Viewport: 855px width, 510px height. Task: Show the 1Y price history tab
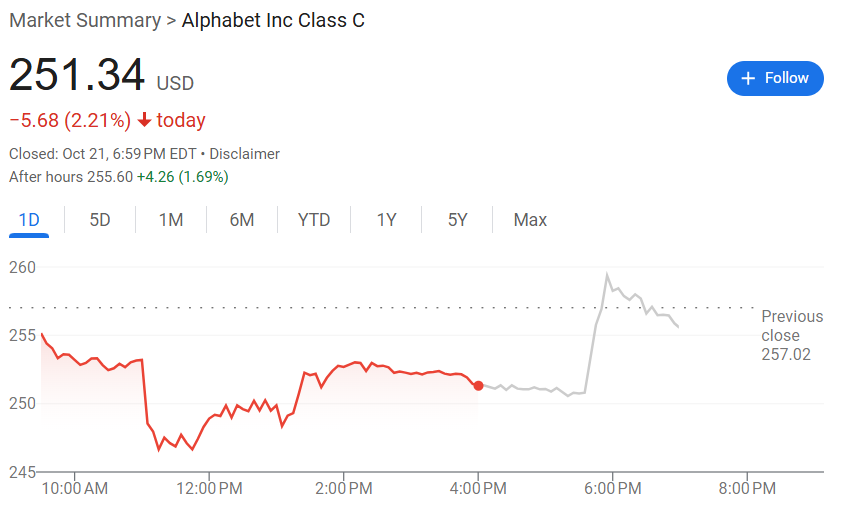click(386, 220)
